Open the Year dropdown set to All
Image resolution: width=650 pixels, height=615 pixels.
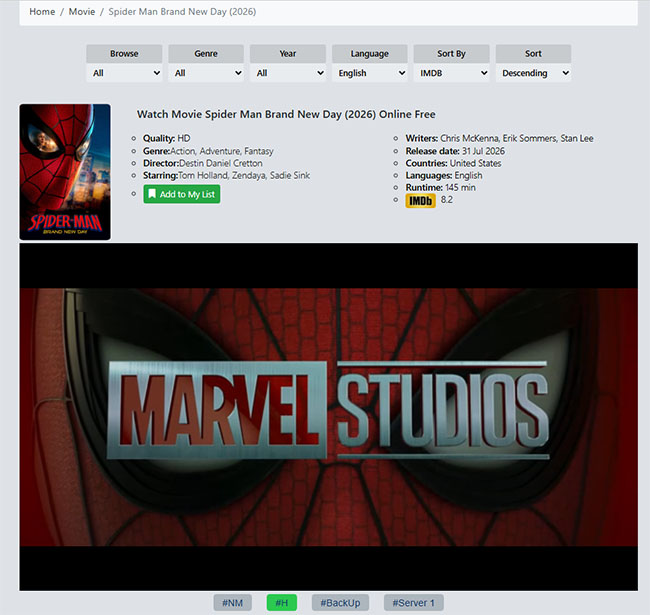pos(288,73)
